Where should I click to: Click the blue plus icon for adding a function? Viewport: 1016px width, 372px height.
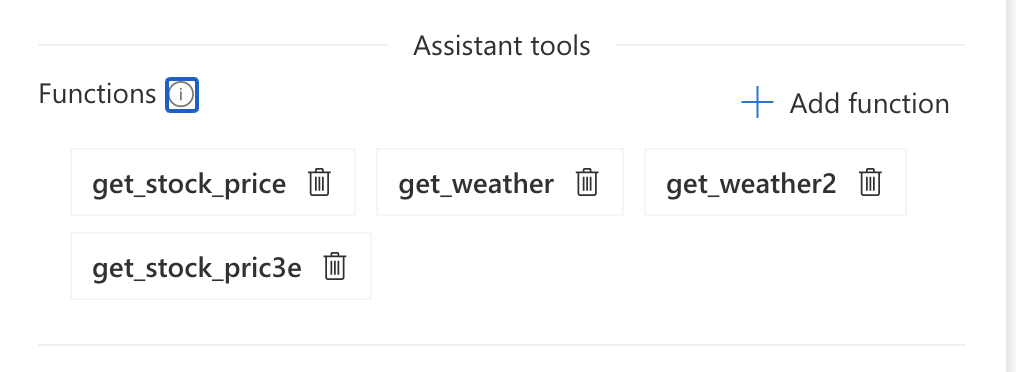click(757, 103)
